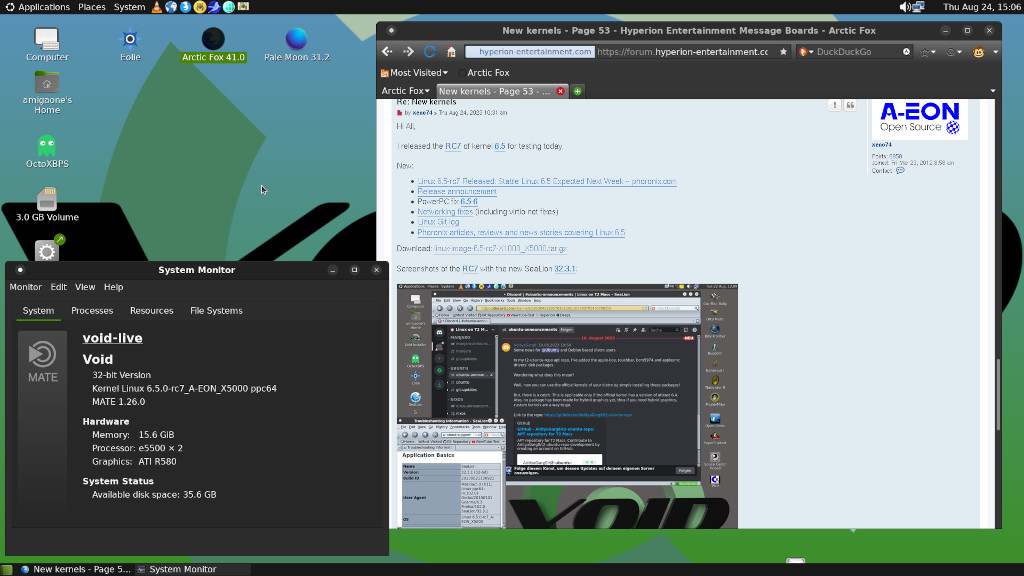
Task: Open the Release announcement link
Action: click(457, 191)
